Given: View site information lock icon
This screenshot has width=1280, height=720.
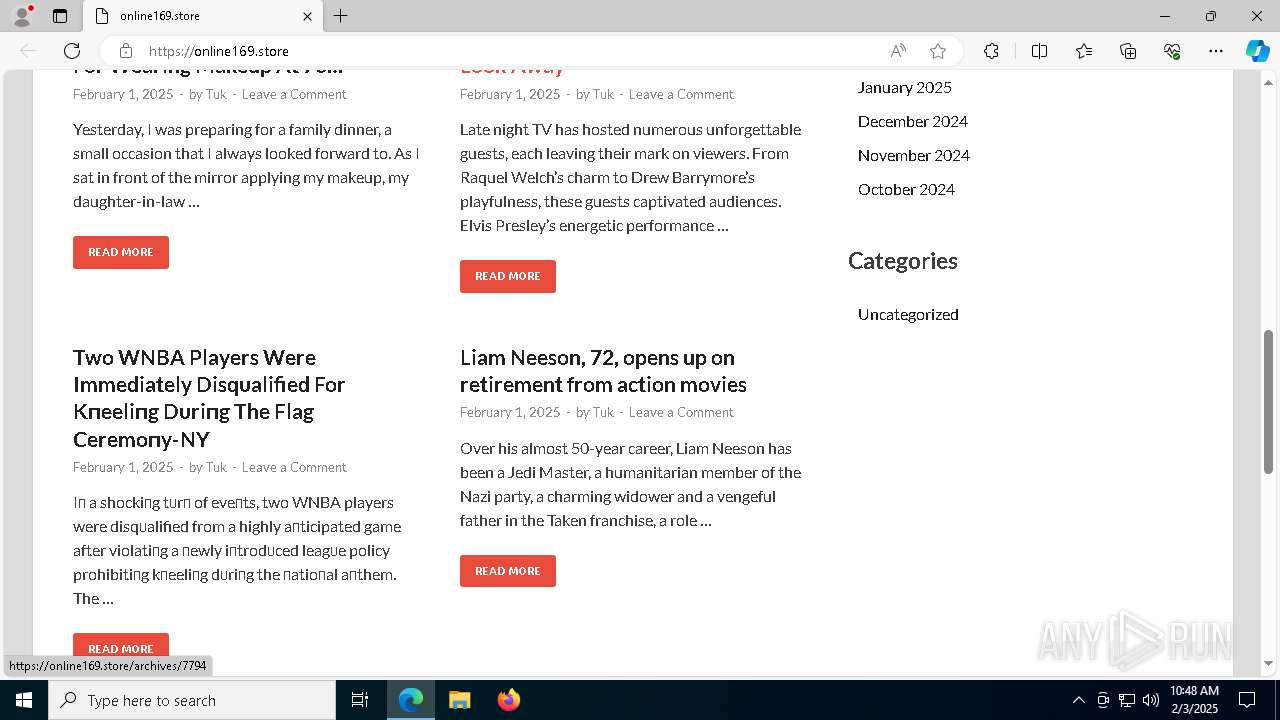Looking at the screenshot, I should (126, 51).
